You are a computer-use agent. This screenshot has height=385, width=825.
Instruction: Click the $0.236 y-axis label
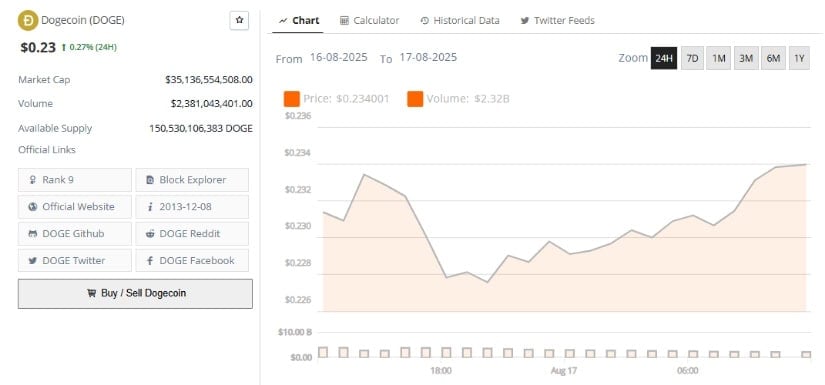298,116
